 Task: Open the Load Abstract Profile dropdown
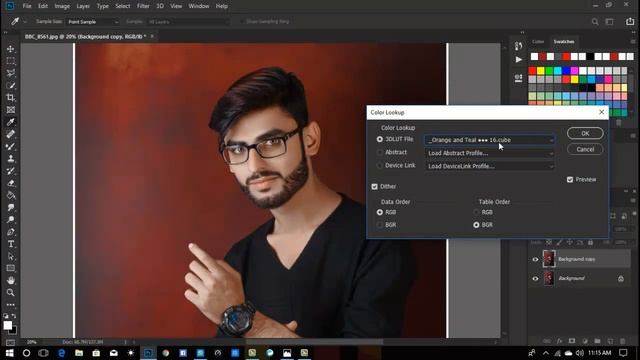click(x=489, y=153)
